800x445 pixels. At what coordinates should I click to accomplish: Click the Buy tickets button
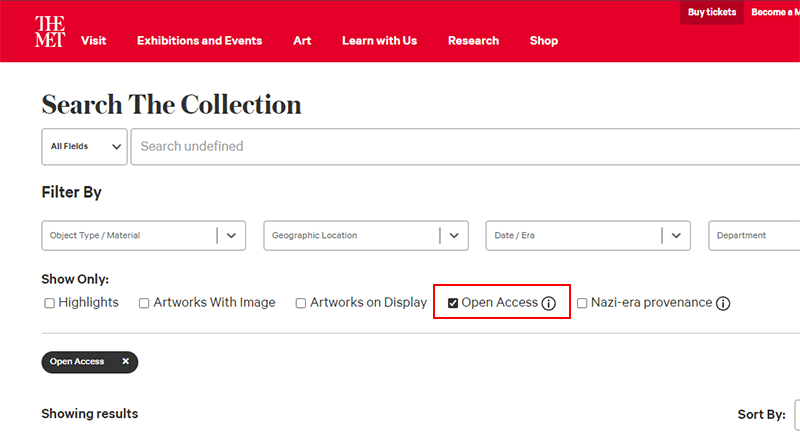[x=712, y=12]
